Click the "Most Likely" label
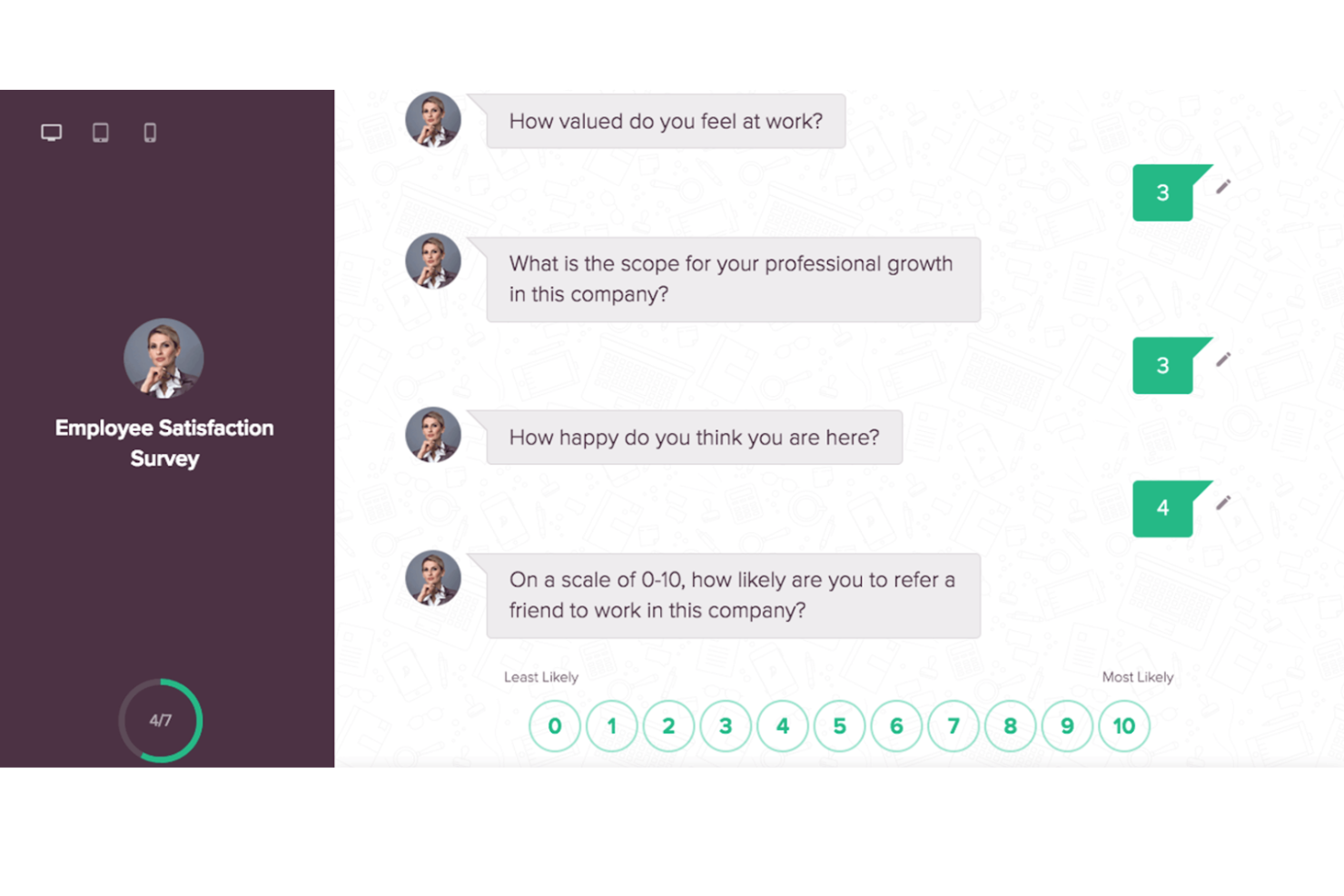This screenshot has width=1344, height=896. [1137, 676]
